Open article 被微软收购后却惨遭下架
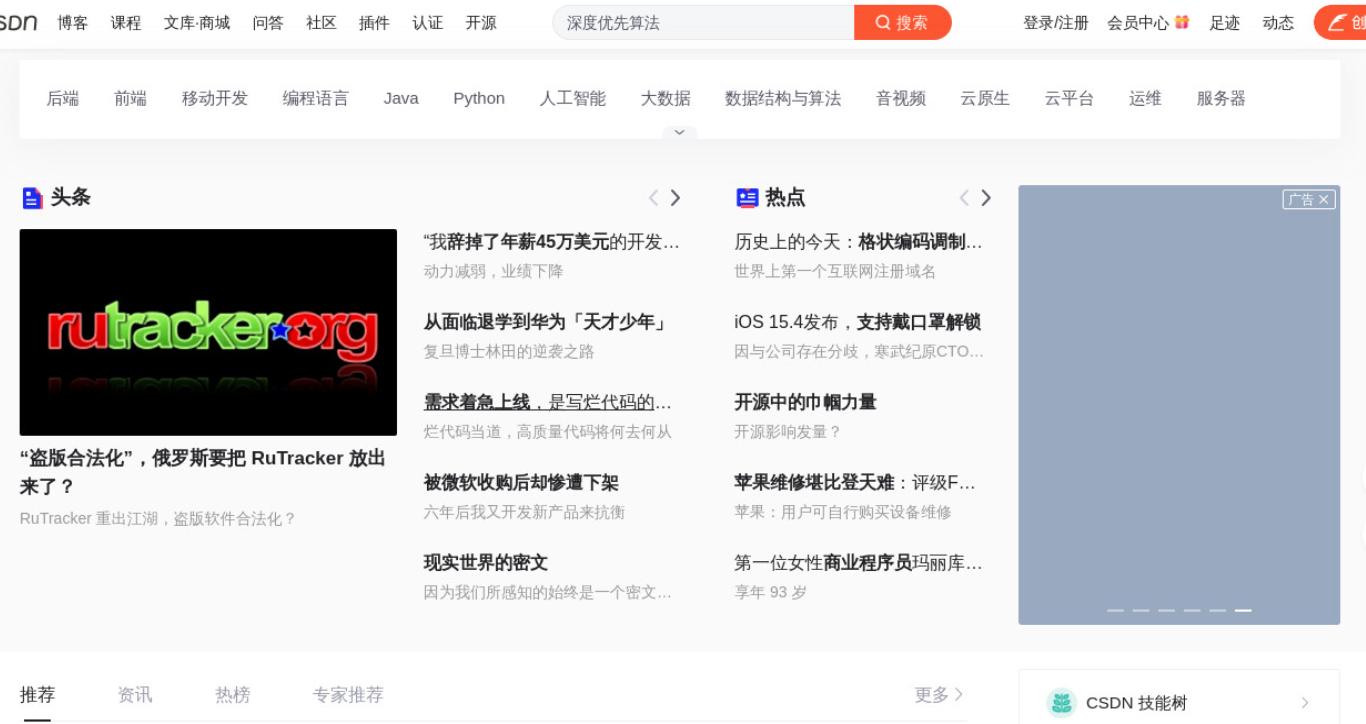1366x724 pixels. [x=521, y=482]
